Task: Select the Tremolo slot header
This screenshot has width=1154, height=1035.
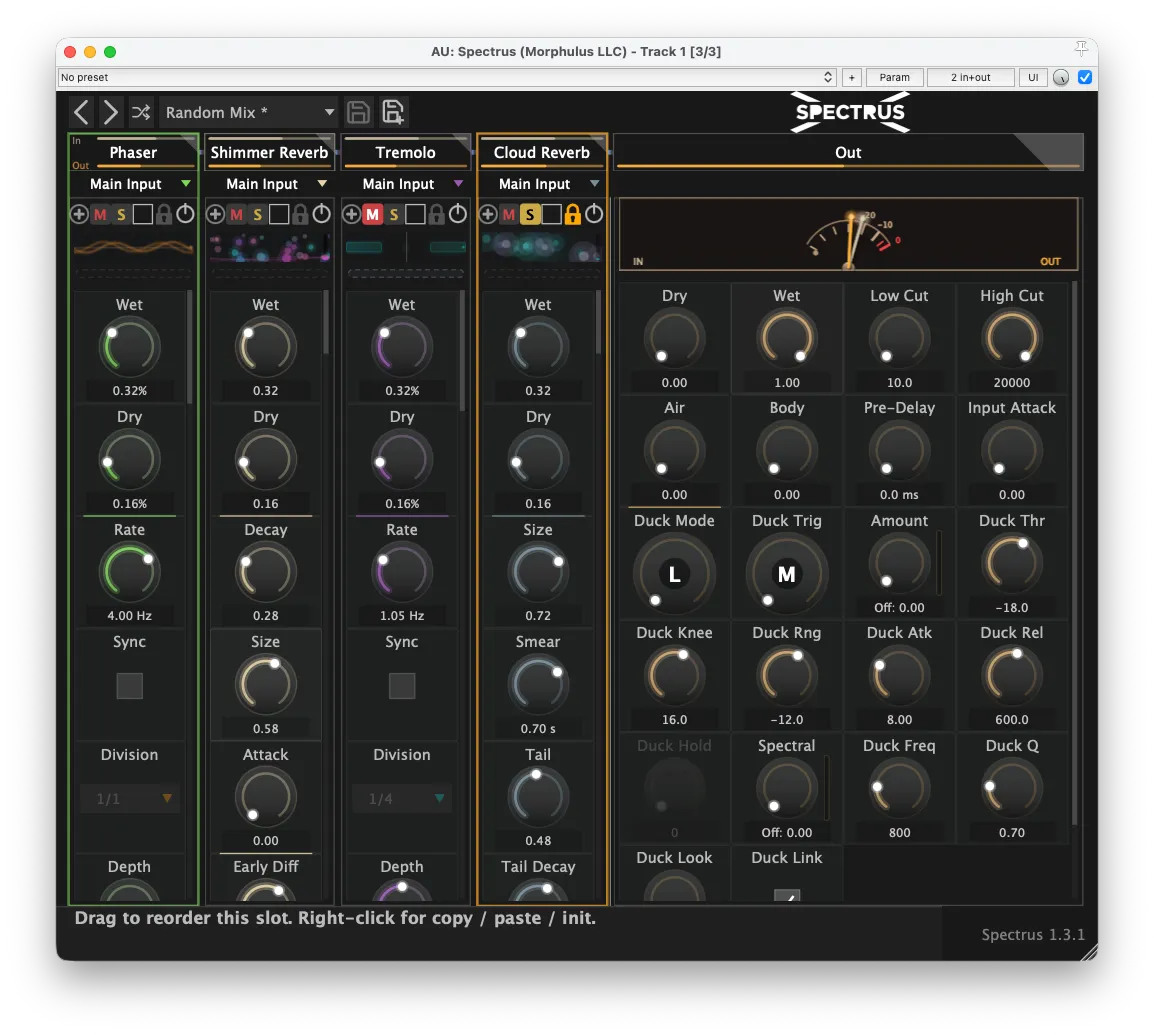Action: pyautogui.click(x=406, y=152)
